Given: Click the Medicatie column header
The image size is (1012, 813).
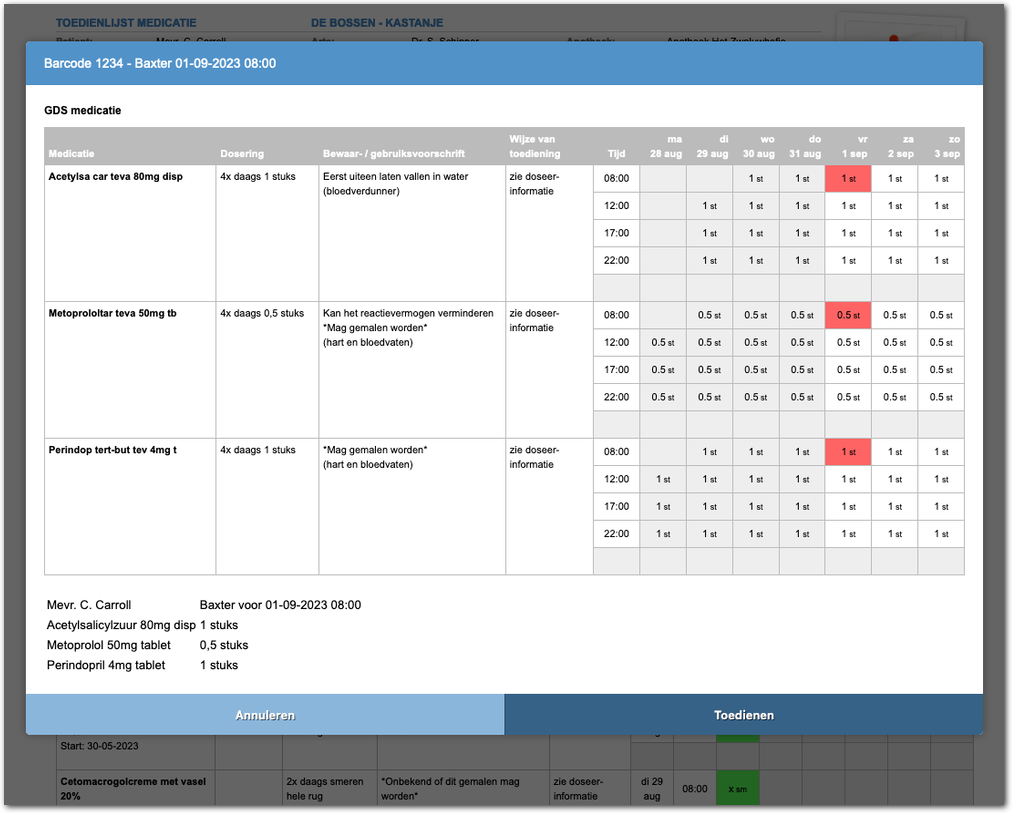Looking at the screenshot, I should tap(72, 154).
